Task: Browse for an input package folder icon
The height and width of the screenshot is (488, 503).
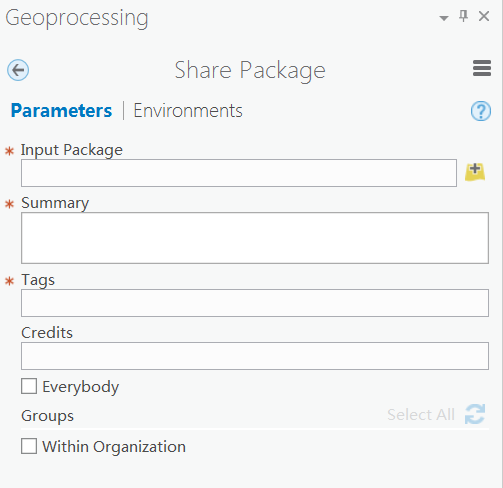Action: [x=475, y=172]
